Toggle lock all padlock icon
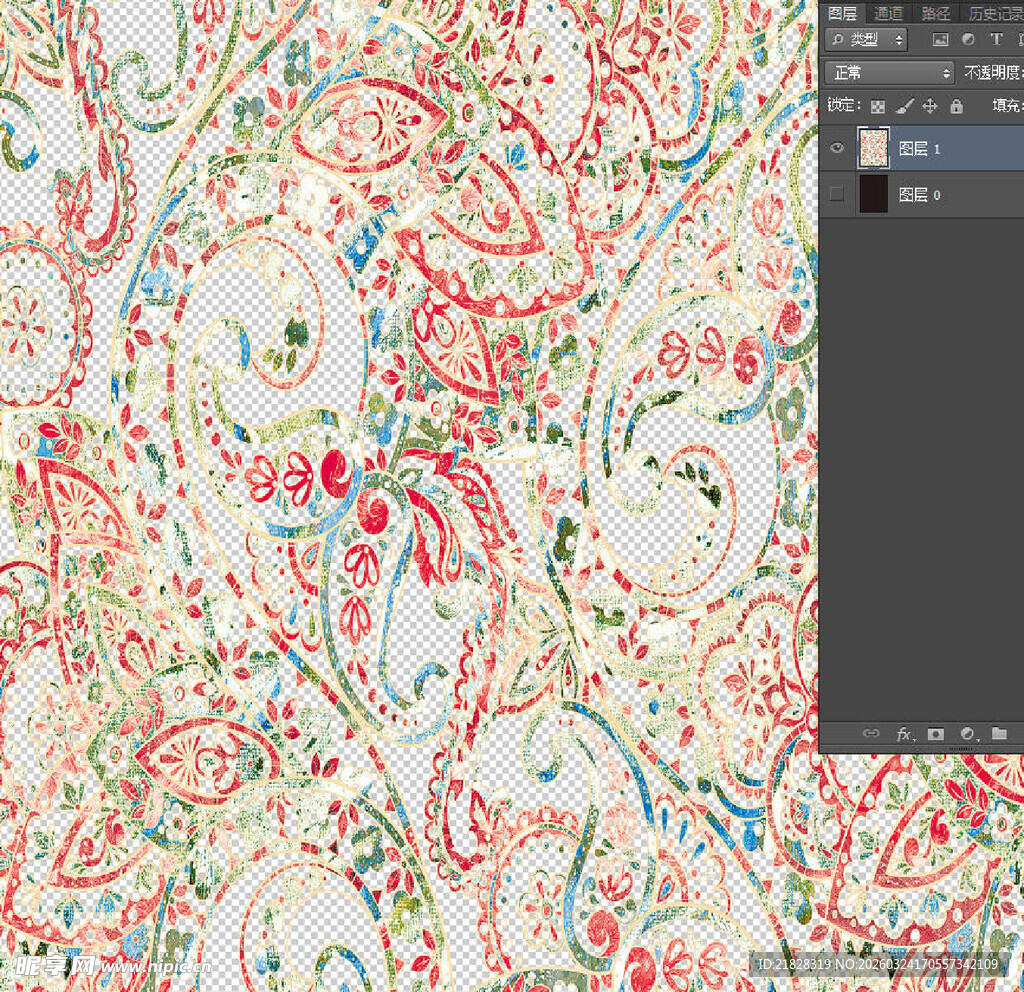Image resolution: width=1024 pixels, height=992 pixels. click(x=956, y=106)
